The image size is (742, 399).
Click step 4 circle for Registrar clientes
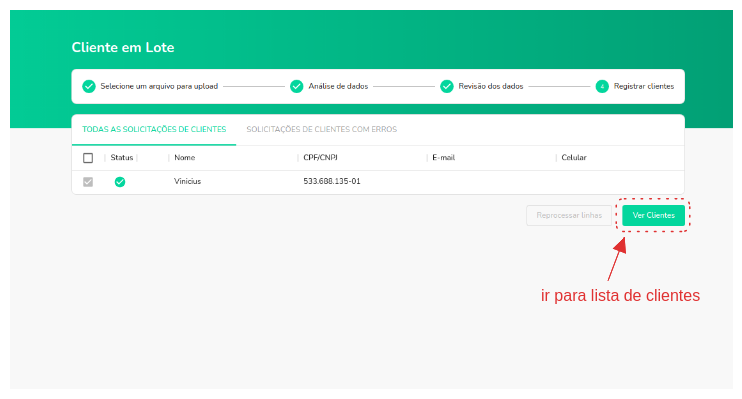pyautogui.click(x=601, y=87)
